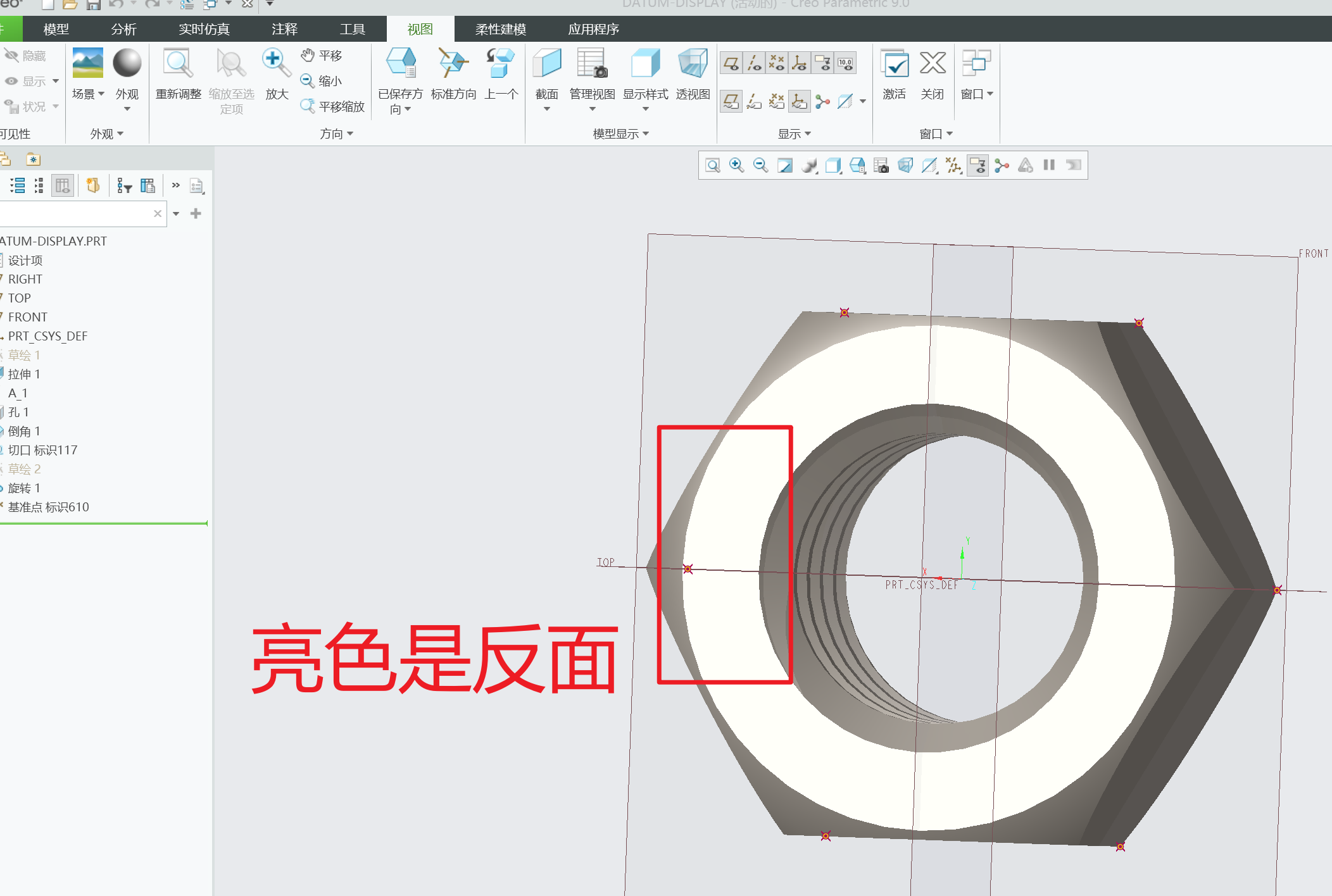Click pause-regeneration icon in graphics toolbar
The width and height of the screenshot is (1332, 896).
[1049, 166]
